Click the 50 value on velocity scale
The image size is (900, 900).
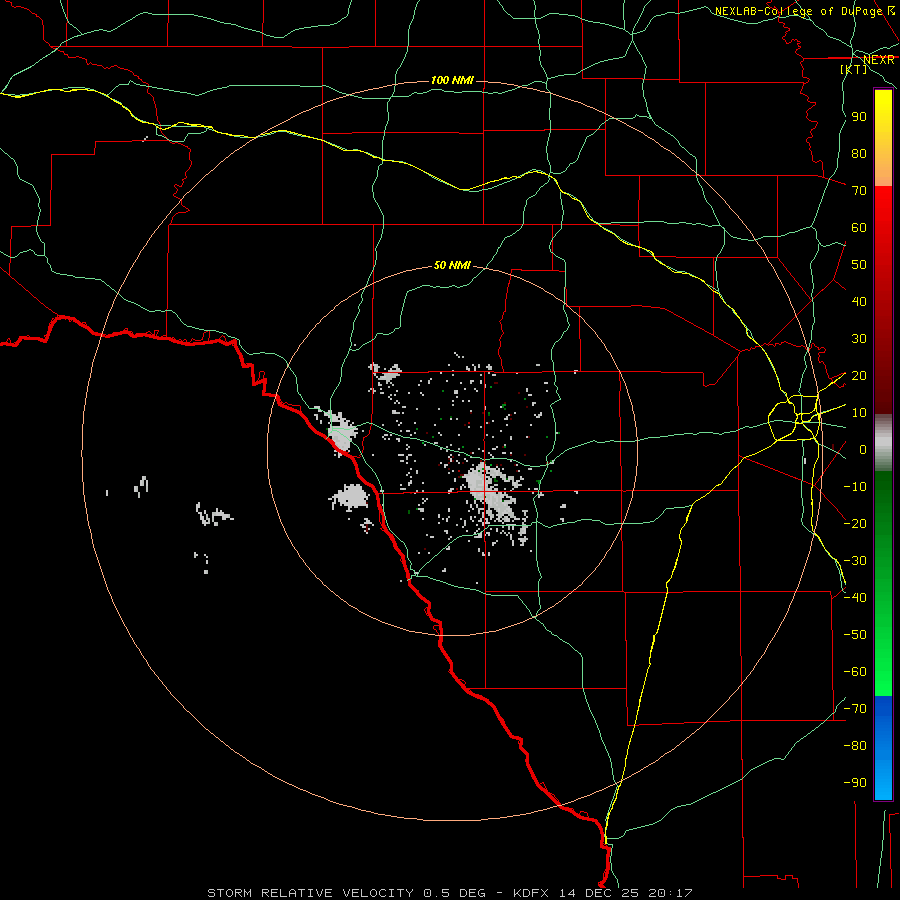tap(859, 265)
